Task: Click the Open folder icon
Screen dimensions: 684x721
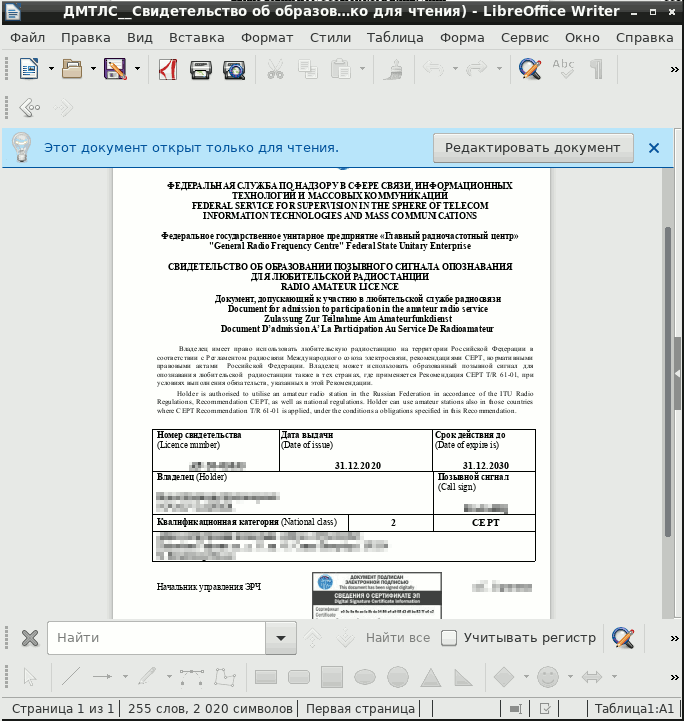Action: [x=72, y=69]
